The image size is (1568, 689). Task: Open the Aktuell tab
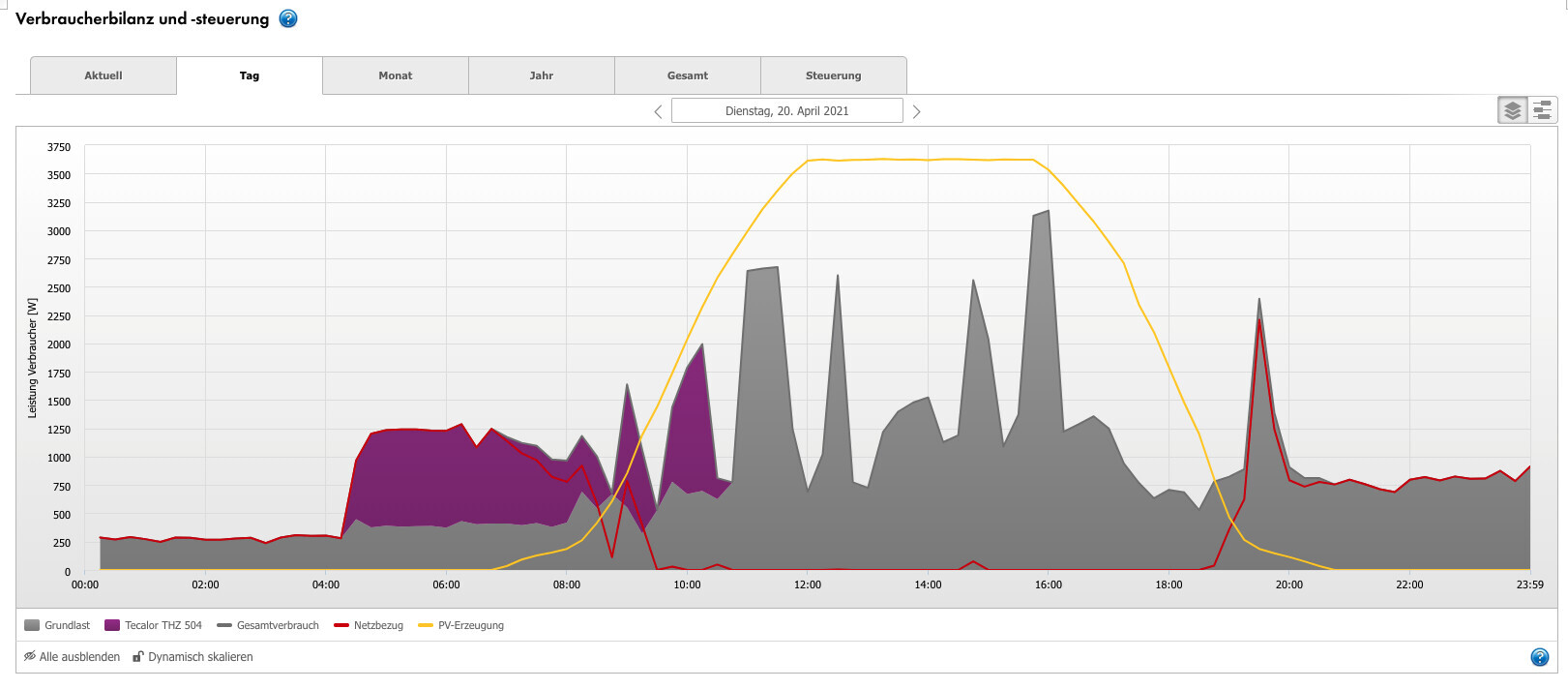click(104, 75)
